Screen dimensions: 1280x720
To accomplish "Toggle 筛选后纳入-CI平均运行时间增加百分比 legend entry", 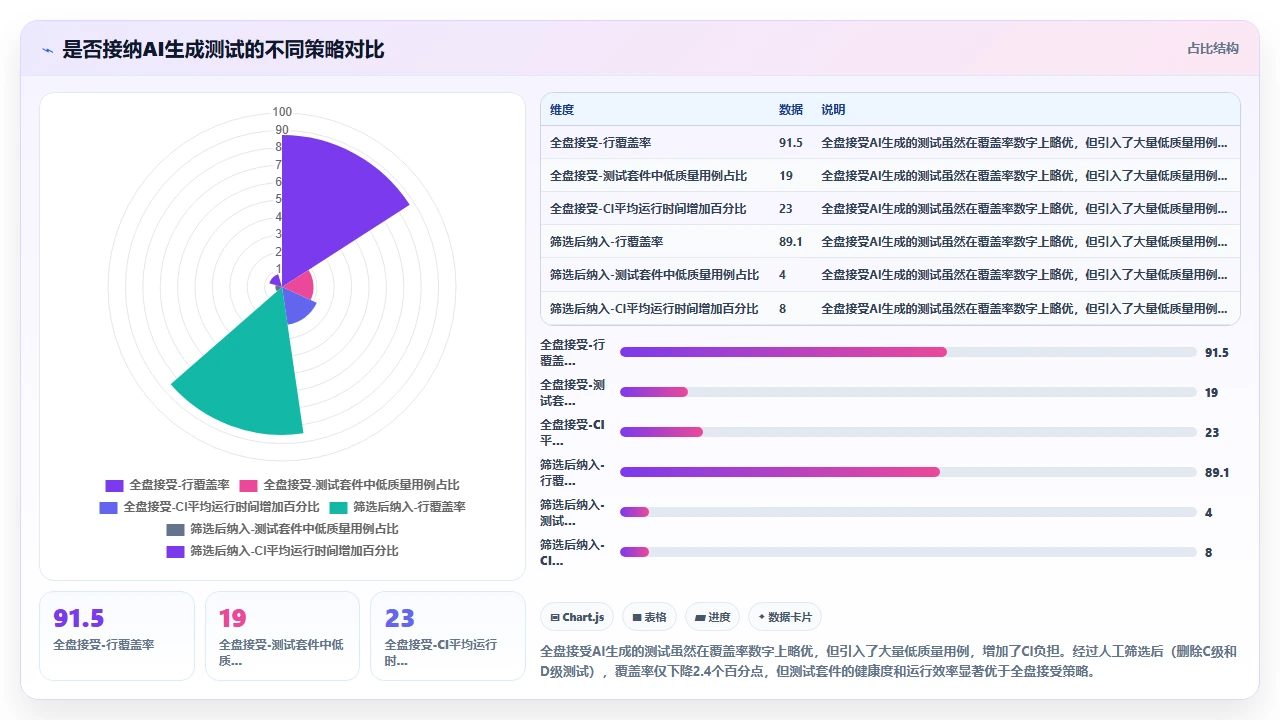I will [282, 551].
